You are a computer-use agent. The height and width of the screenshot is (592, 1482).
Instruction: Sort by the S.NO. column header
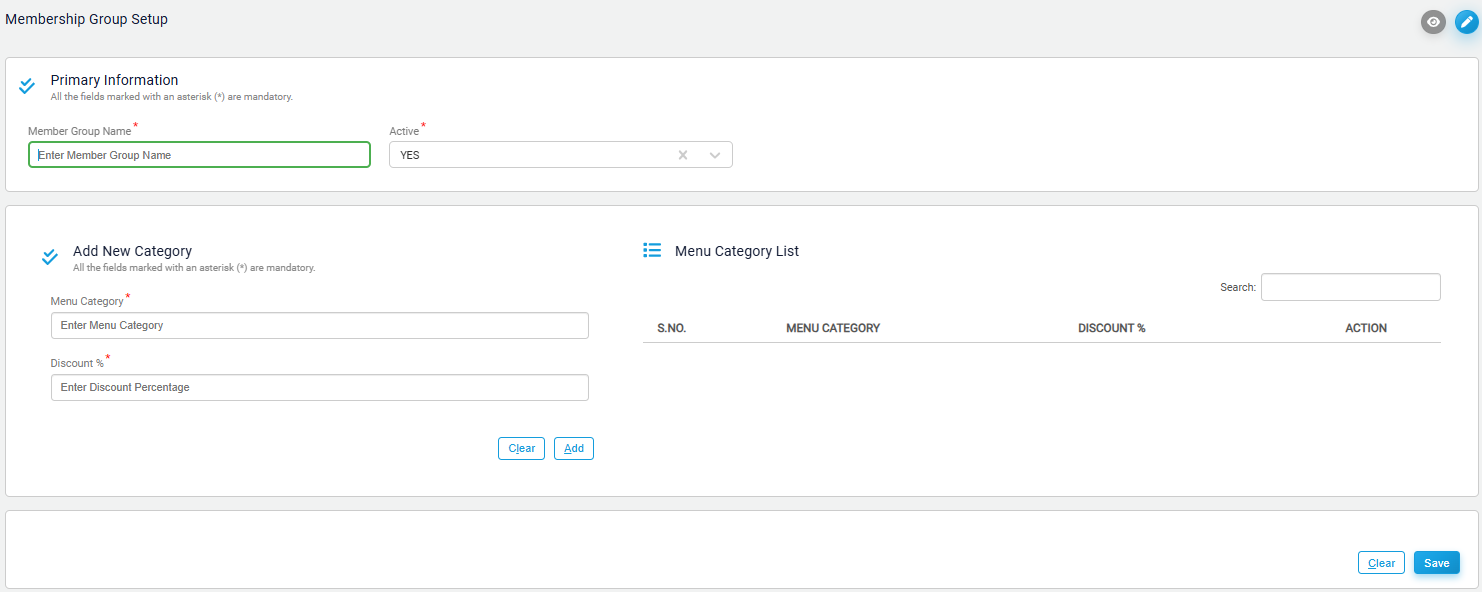point(672,328)
